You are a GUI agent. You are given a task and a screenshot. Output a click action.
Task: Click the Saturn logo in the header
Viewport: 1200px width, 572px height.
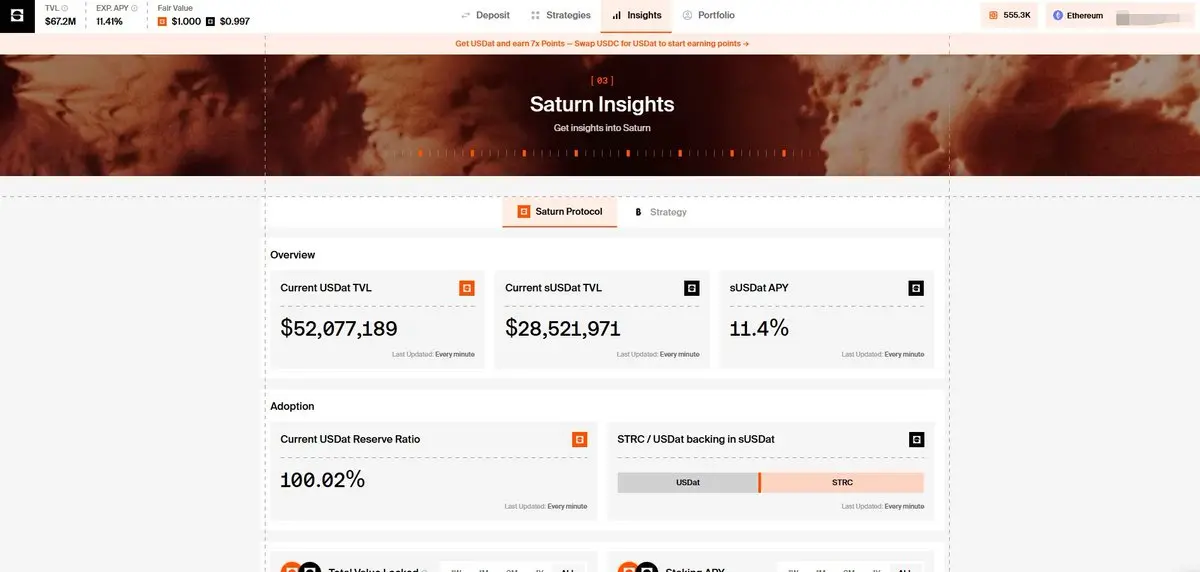(17, 16)
